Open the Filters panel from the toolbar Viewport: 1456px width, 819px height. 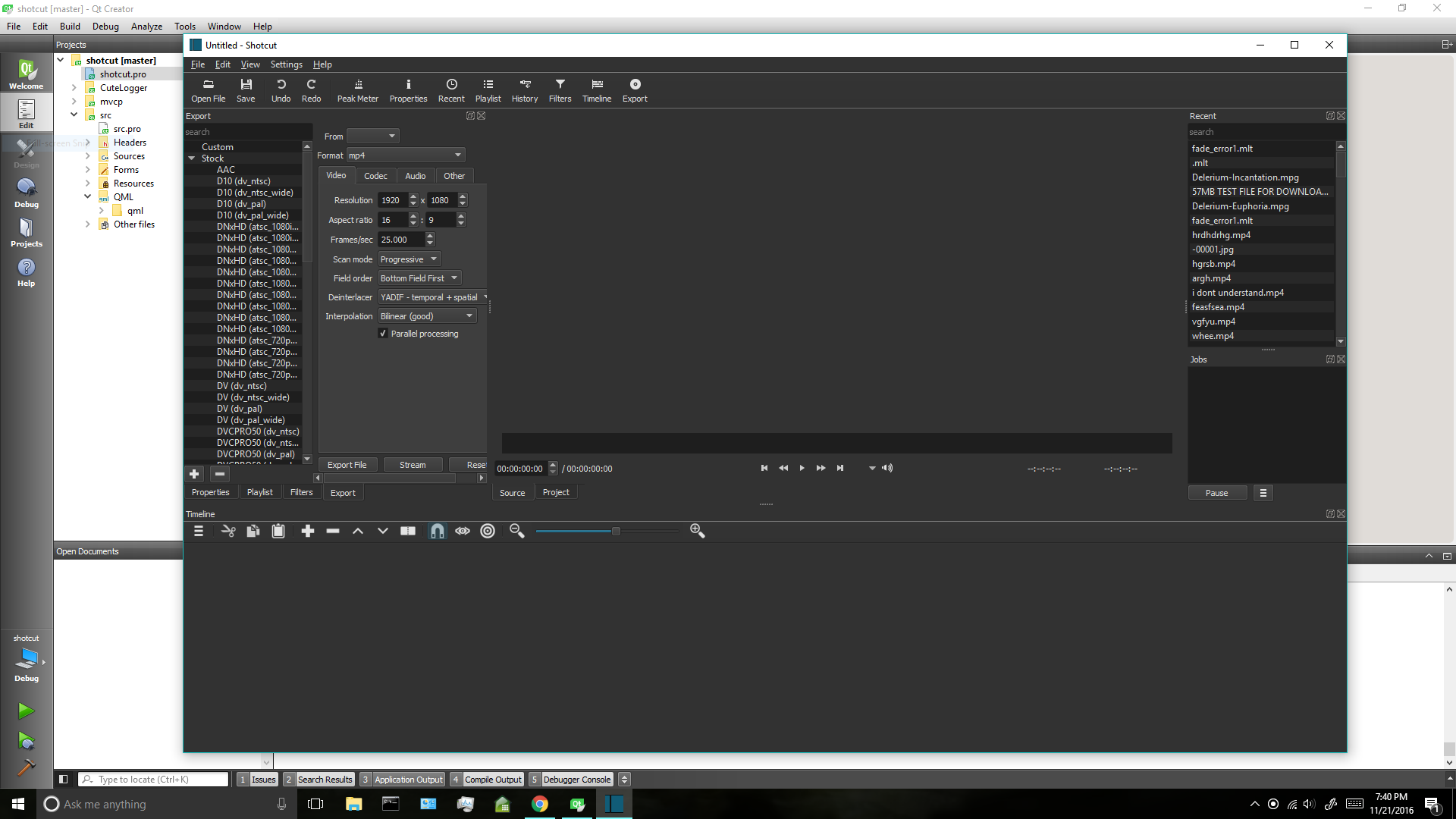point(560,90)
